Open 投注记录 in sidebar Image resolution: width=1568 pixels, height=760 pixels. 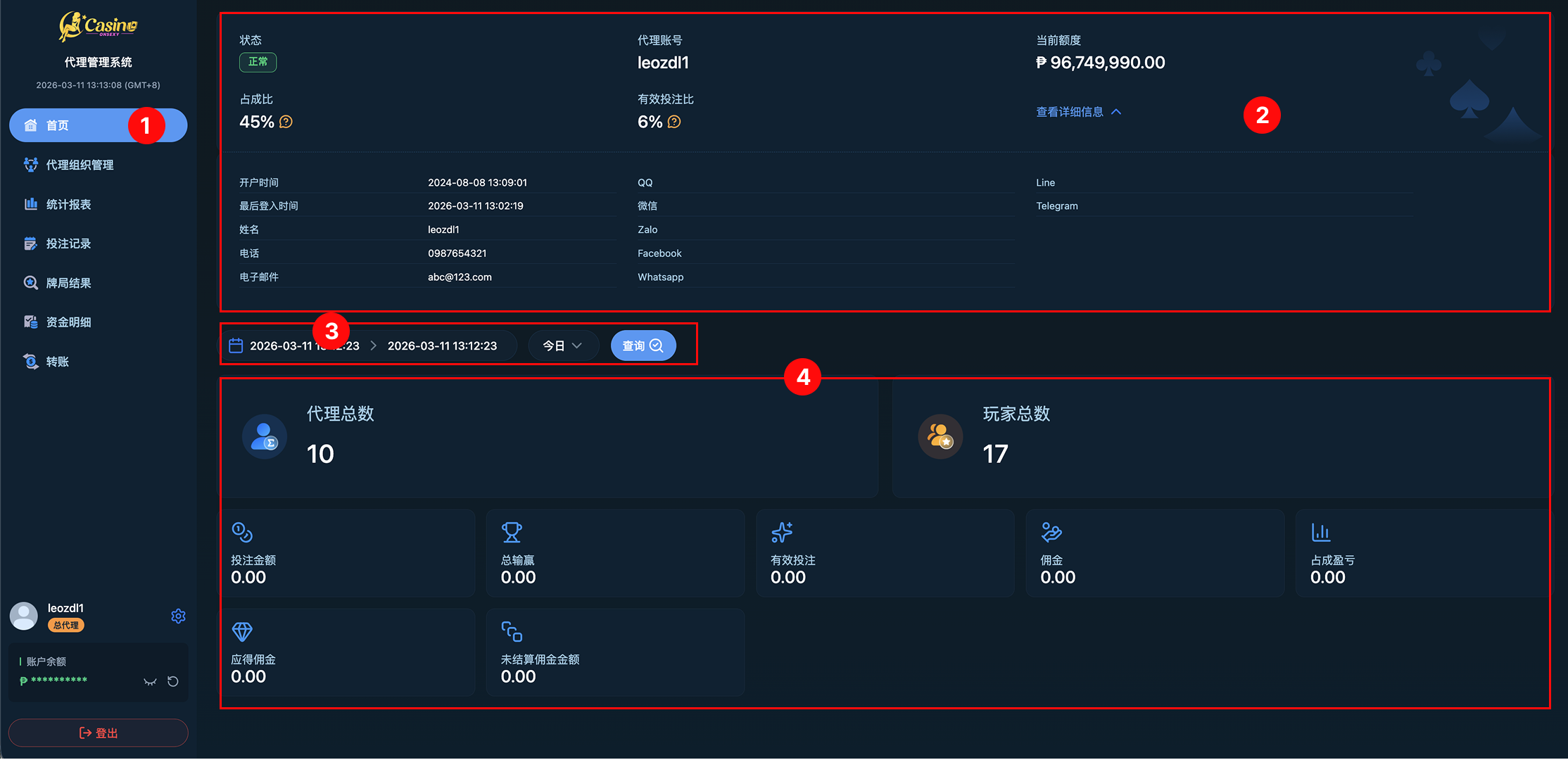(68, 243)
